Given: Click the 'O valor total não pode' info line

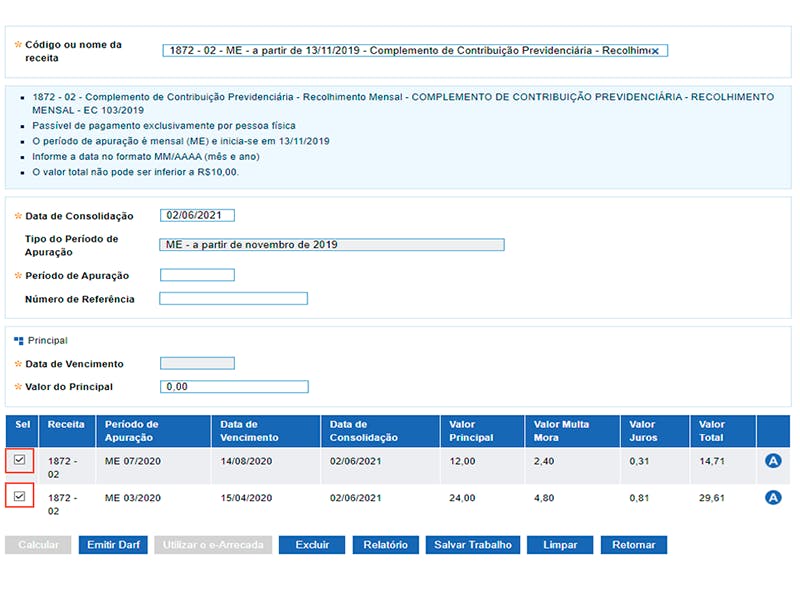Looking at the screenshot, I should [135, 172].
